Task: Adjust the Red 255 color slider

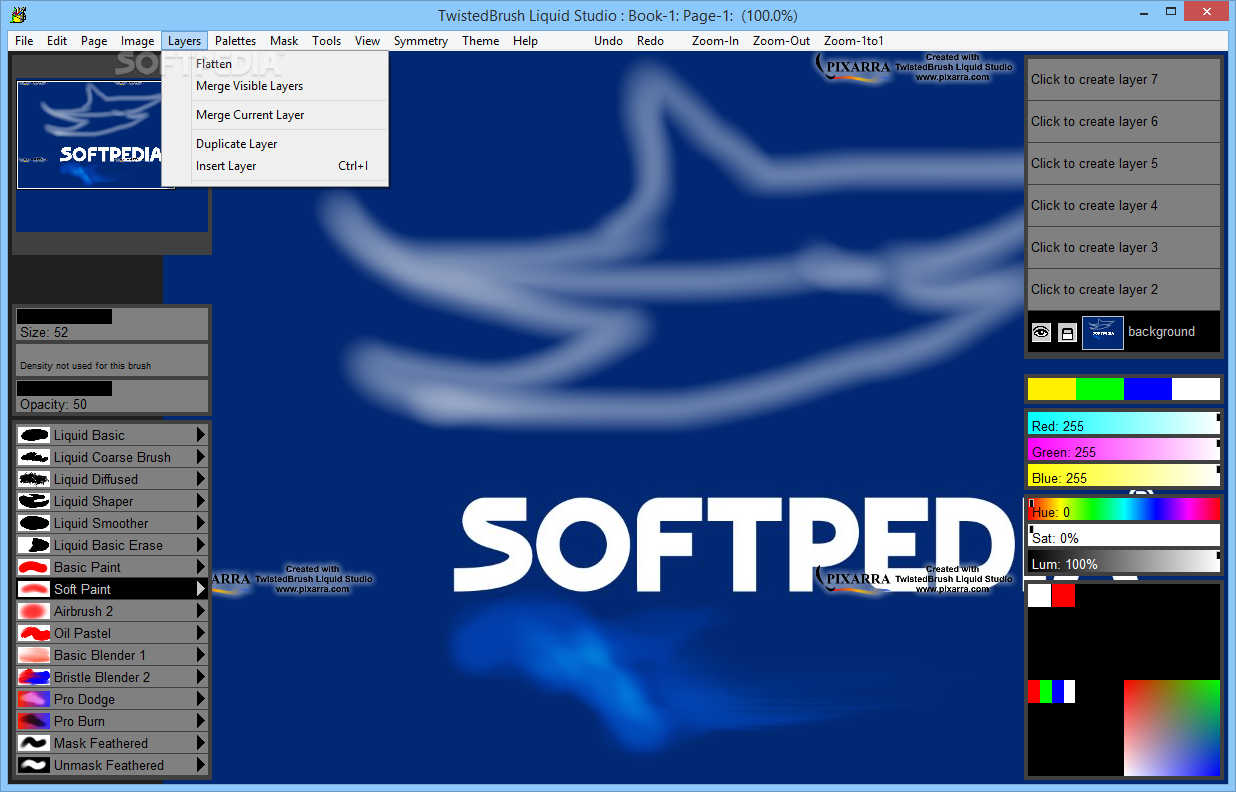Action: click(1124, 423)
